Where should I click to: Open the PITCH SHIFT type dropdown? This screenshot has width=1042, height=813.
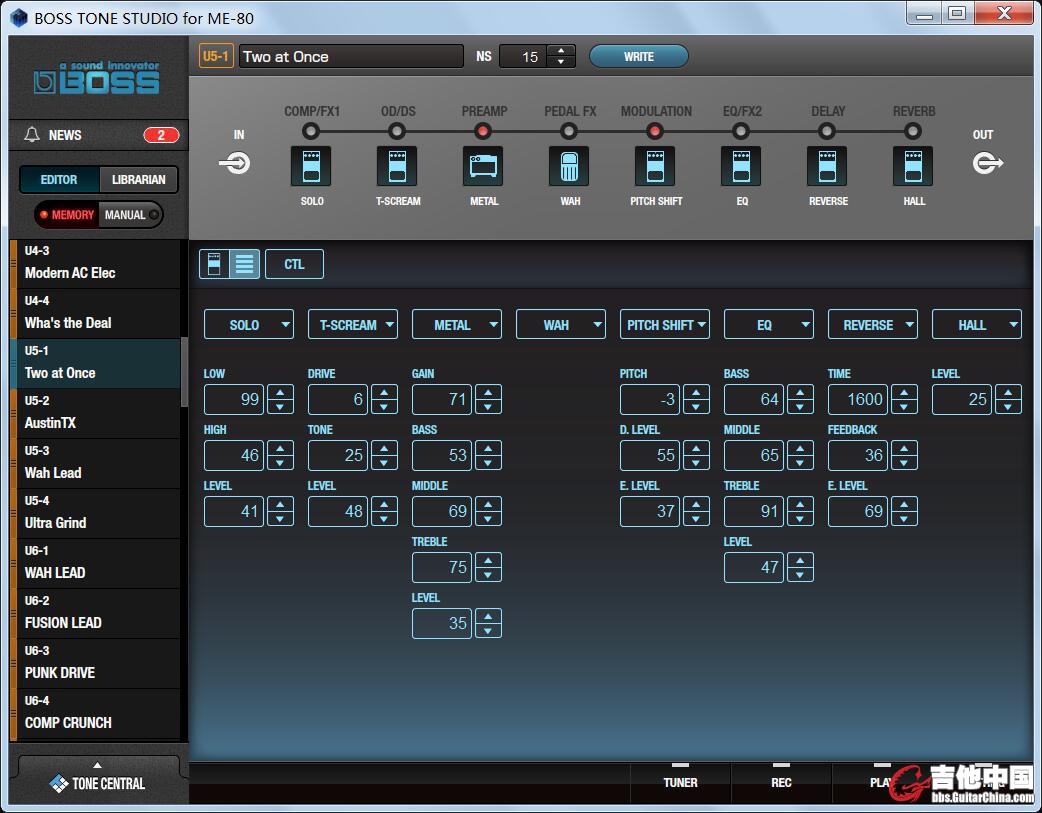[664, 325]
